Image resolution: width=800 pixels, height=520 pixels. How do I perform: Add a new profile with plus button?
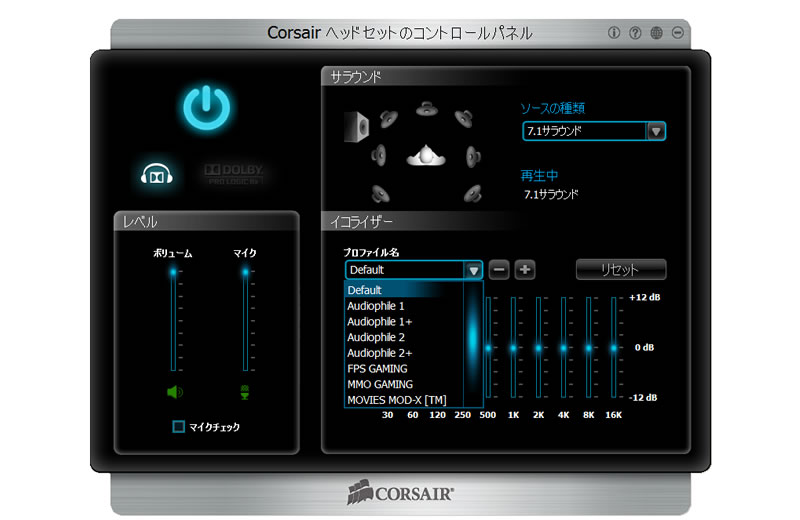point(525,270)
